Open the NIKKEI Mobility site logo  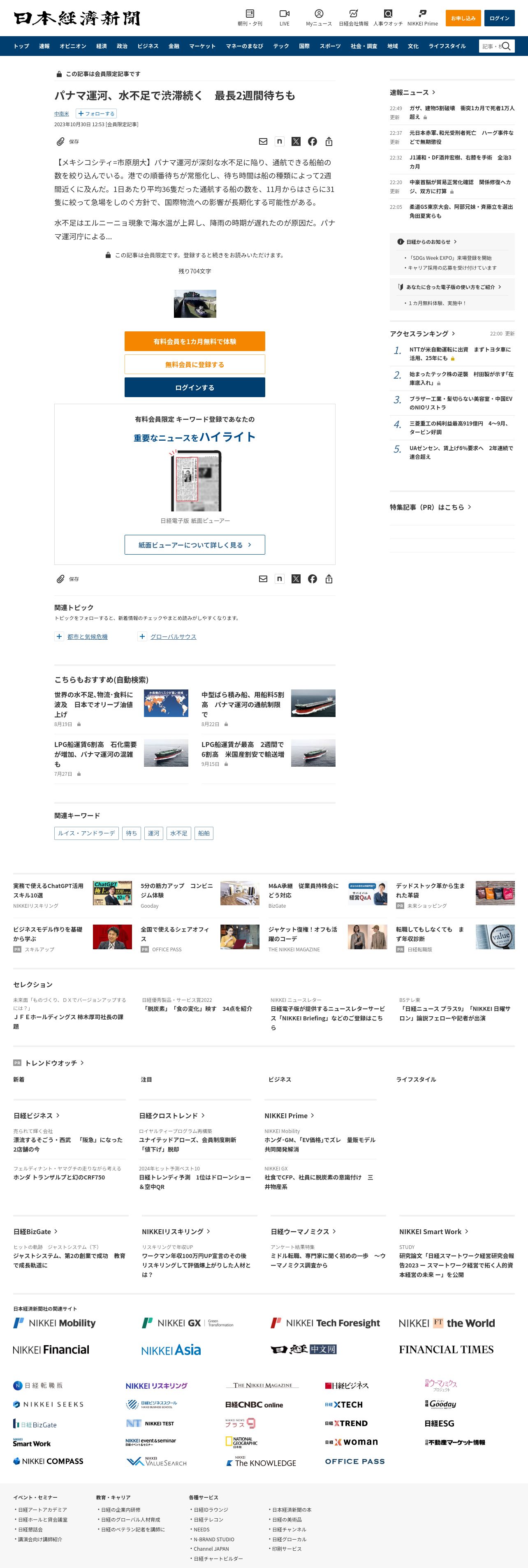[x=55, y=1323]
